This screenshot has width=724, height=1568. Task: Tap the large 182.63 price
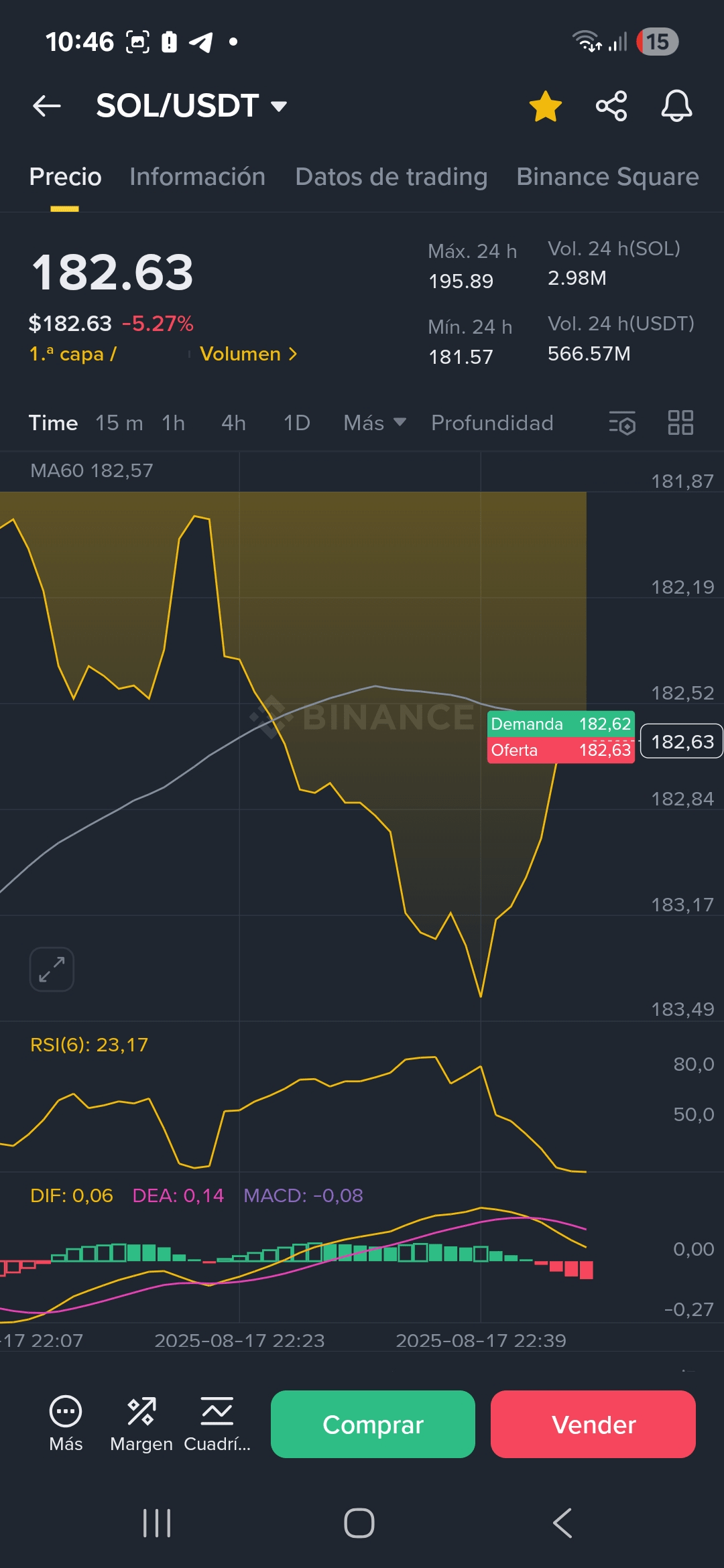click(113, 273)
